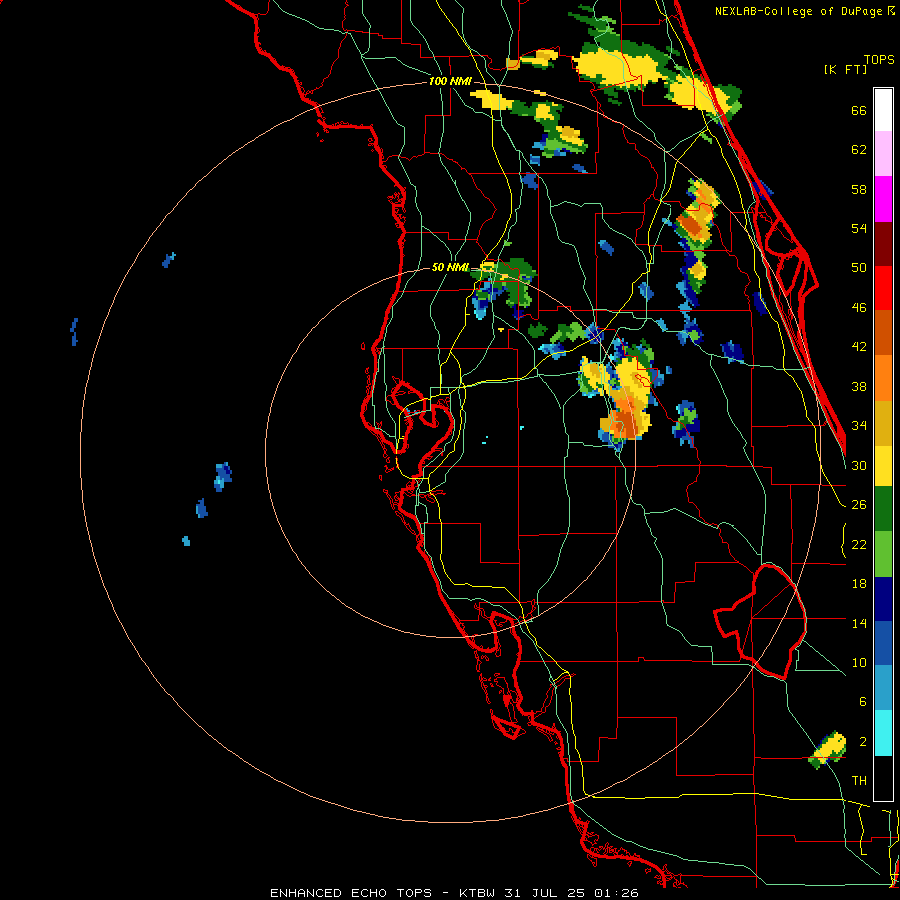This screenshot has height=900, width=900.
Task: Click the TH label on legend scale
Action: [859, 781]
